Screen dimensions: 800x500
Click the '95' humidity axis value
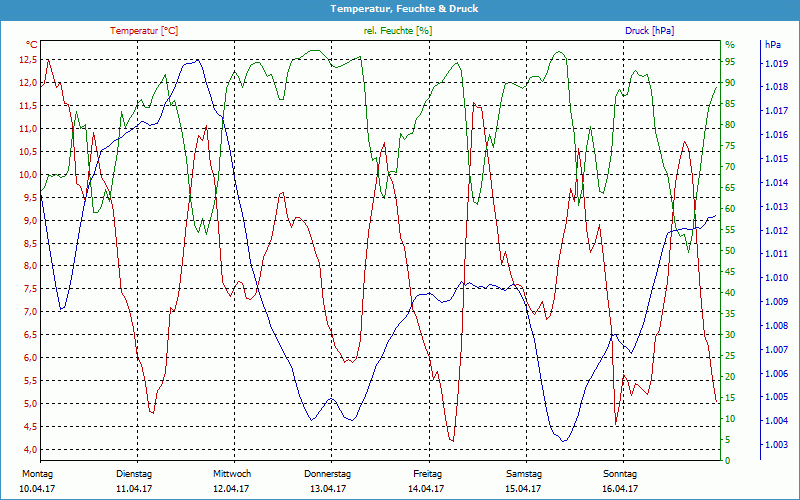(730, 62)
